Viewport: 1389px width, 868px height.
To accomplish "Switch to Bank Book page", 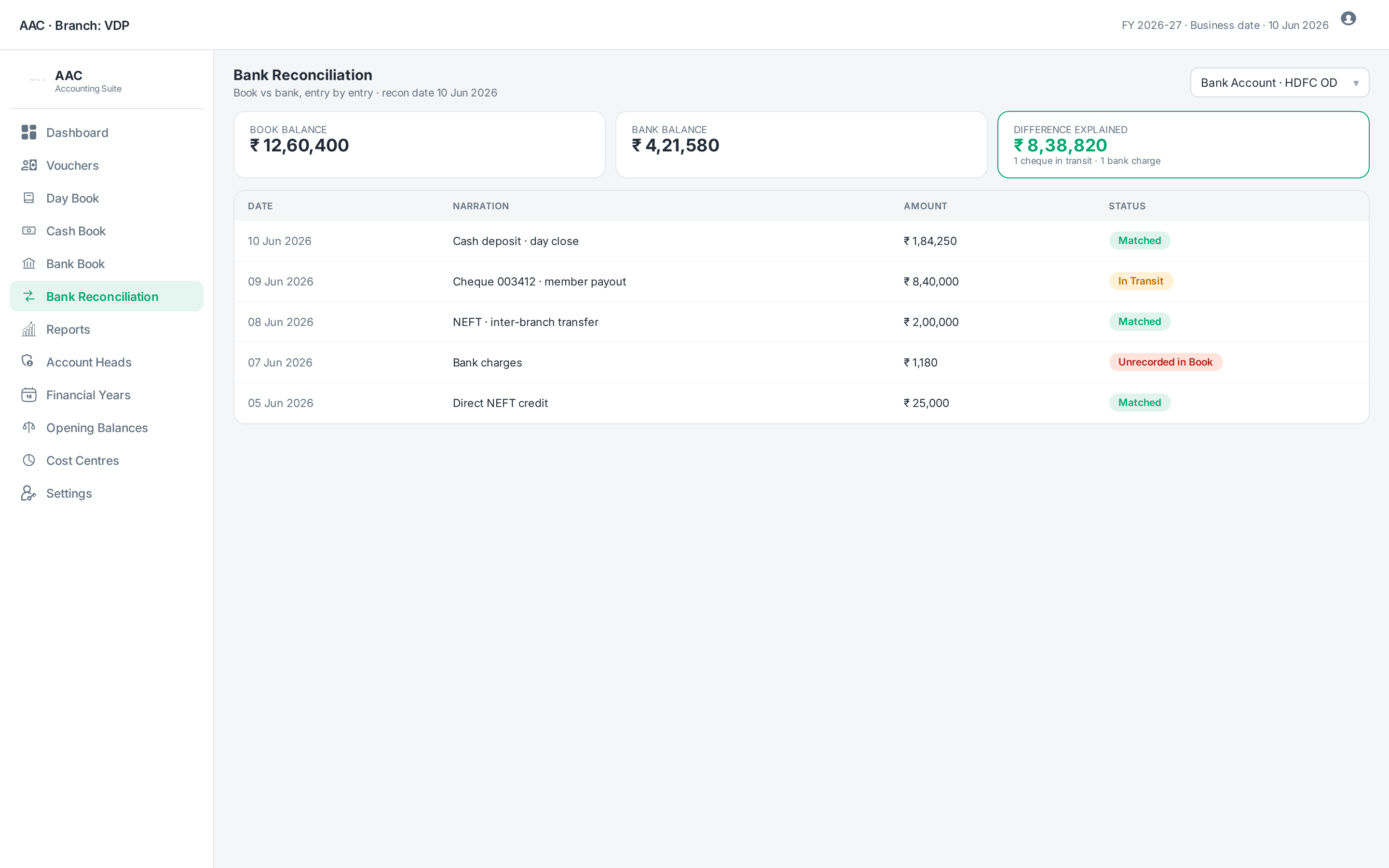I will point(107,263).
